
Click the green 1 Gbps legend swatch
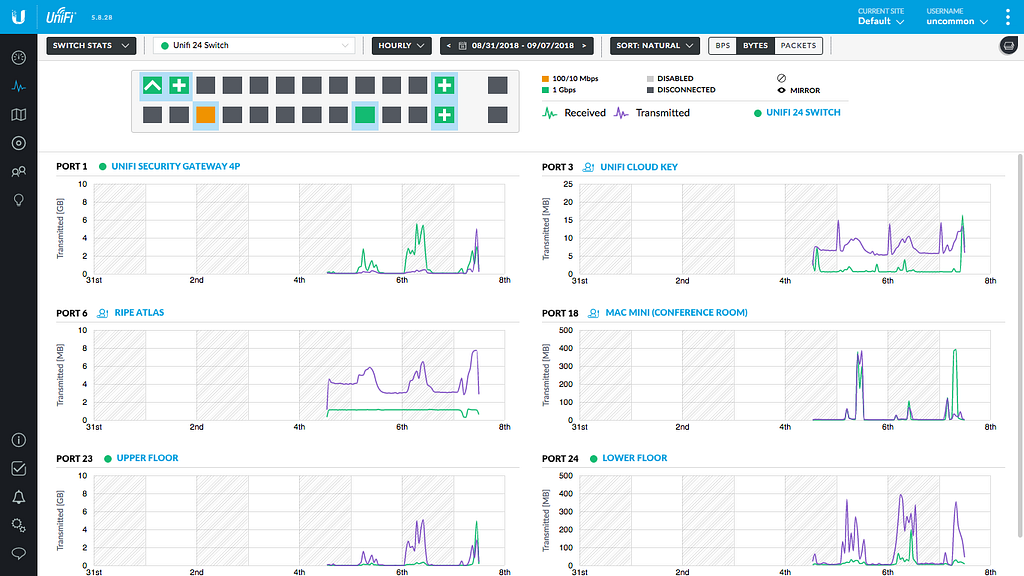(x=545, y=90)
